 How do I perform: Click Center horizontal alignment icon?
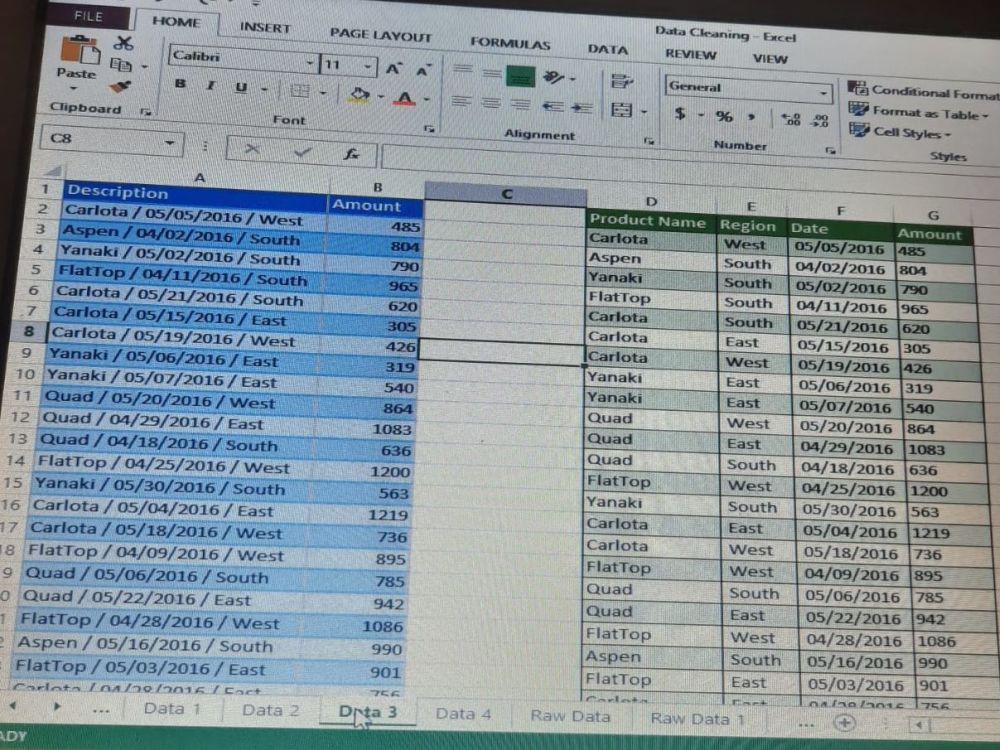coord(490,103)
